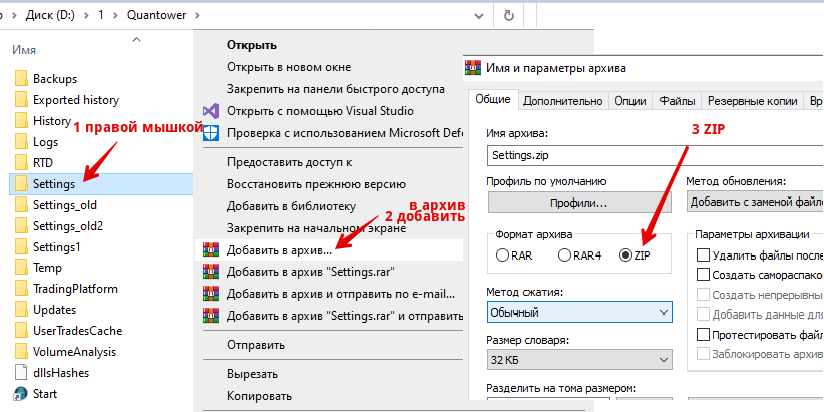Click the VolumeAnalysis folder icon
The height and width of the screenshot is (412, 824).
click(x=21, y=352)
